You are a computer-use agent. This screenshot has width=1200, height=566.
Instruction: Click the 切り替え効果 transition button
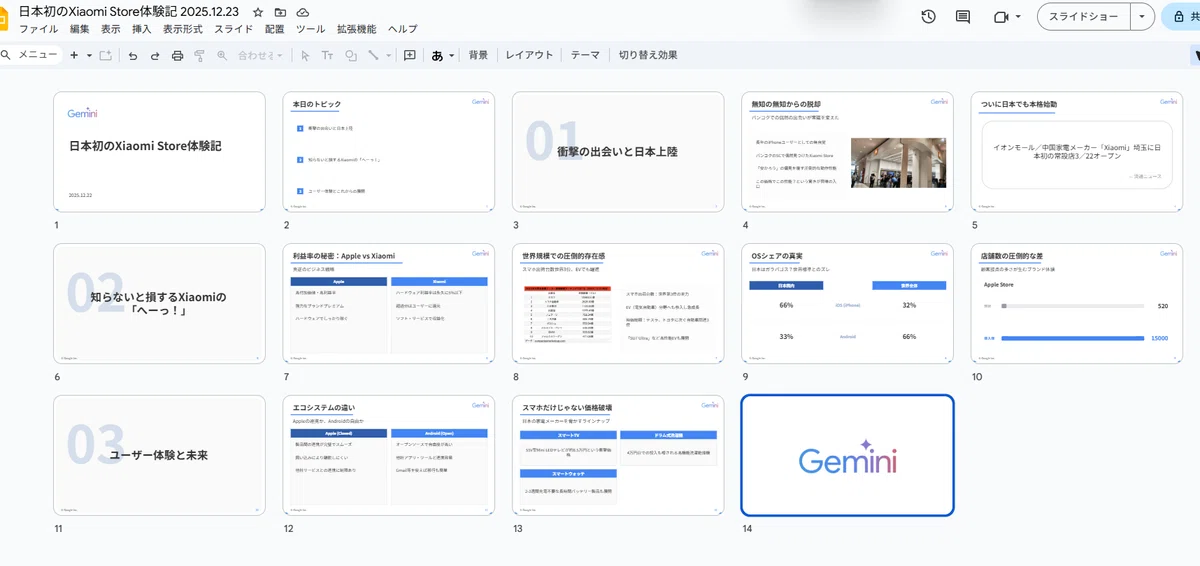click(x=648, y=55)
